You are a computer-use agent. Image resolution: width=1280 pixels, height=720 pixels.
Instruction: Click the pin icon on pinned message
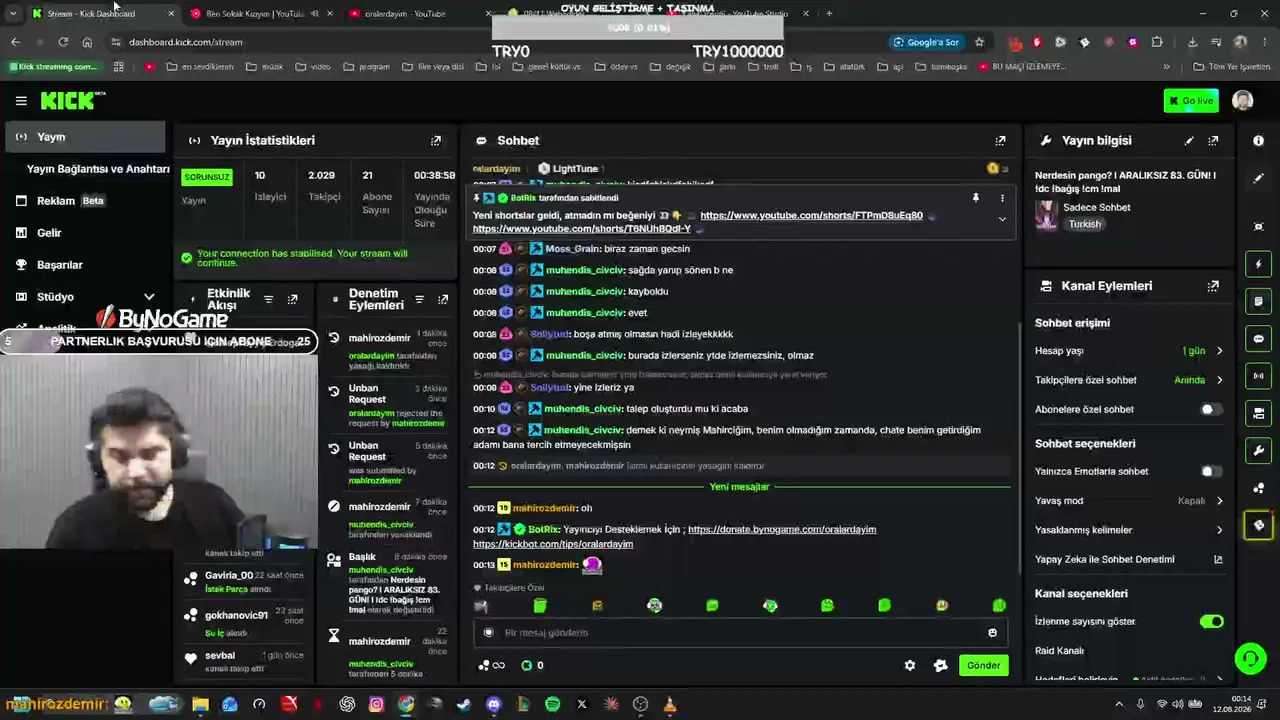tap(976, 198)
